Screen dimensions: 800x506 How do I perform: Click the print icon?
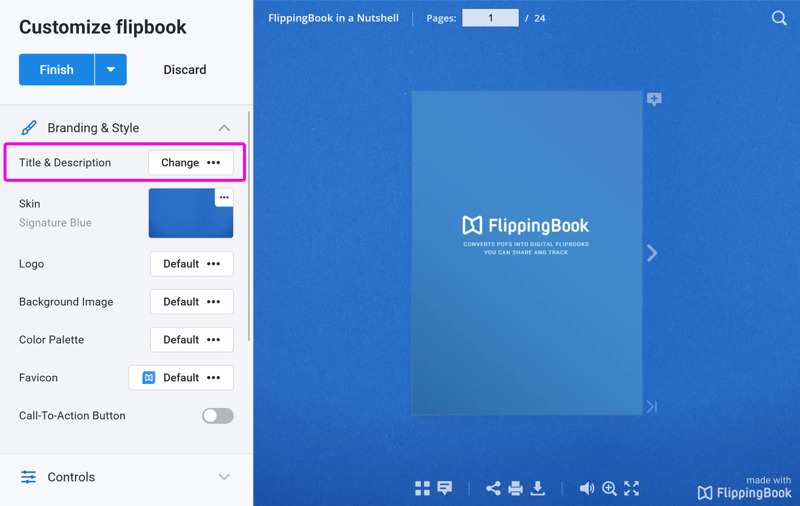pos(515,488)
